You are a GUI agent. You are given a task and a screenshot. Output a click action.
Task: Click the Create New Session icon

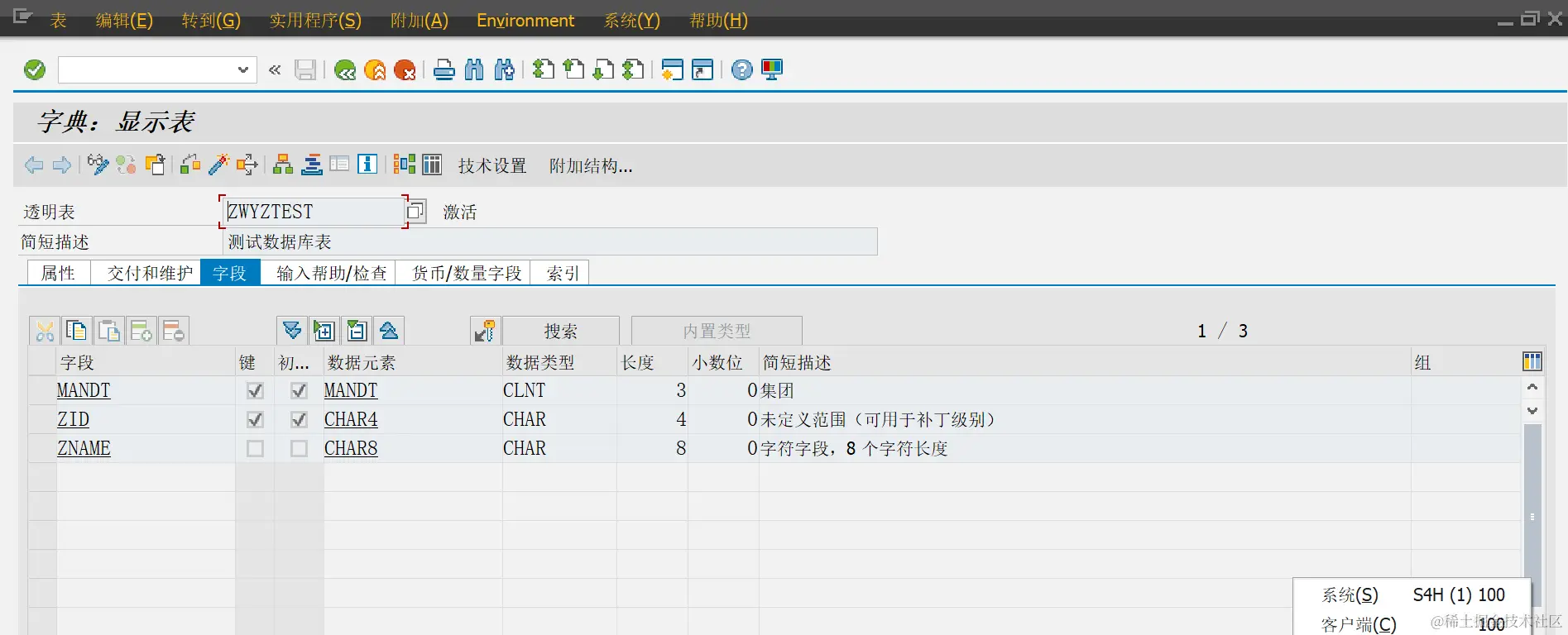point(673,70)
